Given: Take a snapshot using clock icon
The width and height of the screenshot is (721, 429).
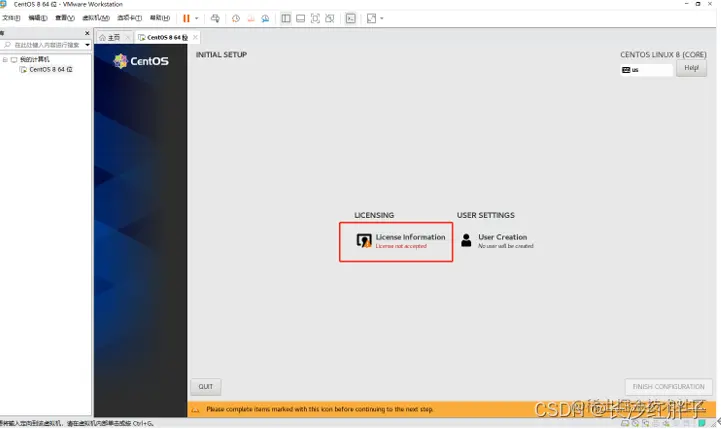Looking at the screenshot, I should (x=236, y=18).
